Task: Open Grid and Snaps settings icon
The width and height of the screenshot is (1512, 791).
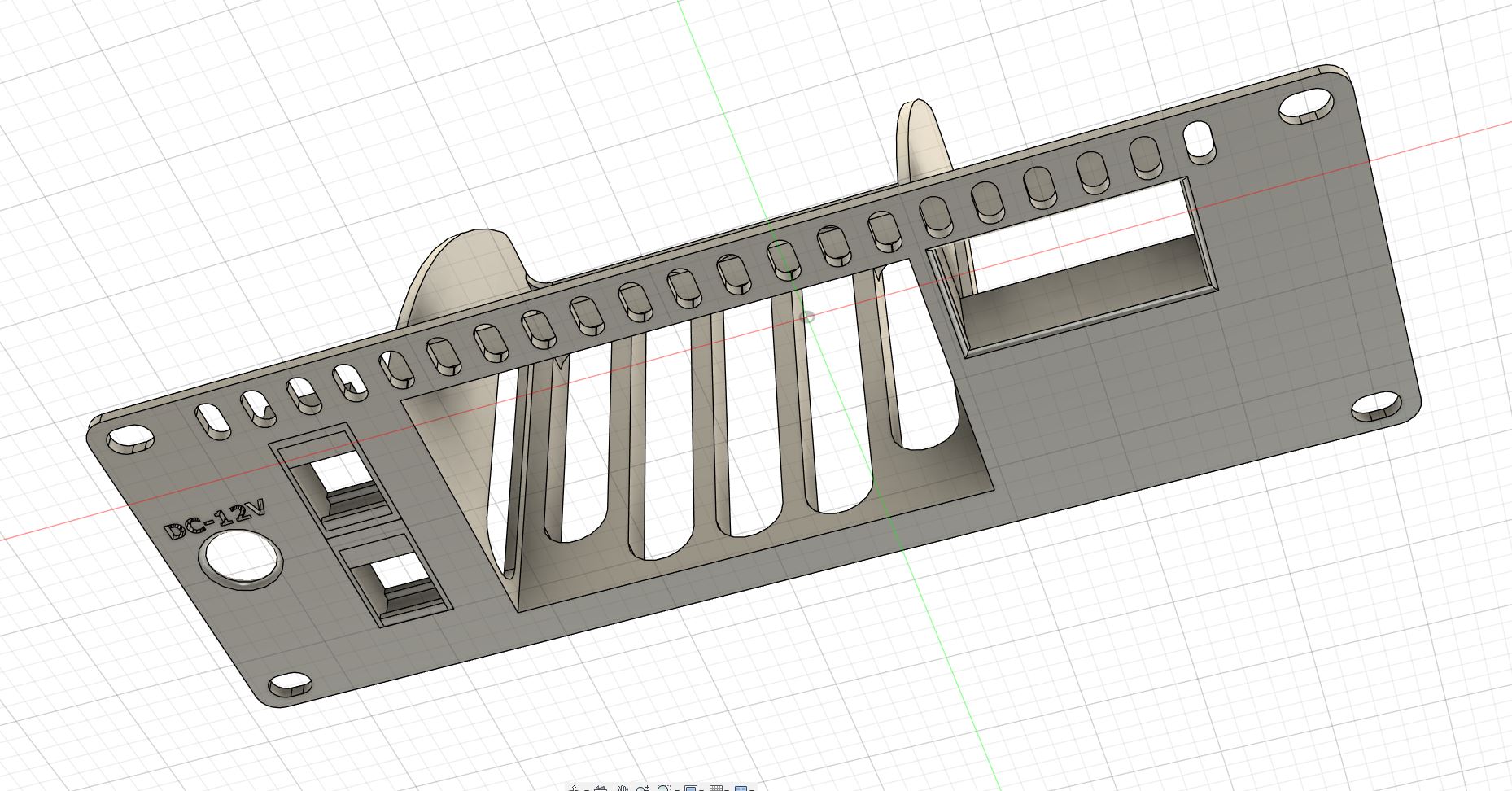Action: [716, 788]
